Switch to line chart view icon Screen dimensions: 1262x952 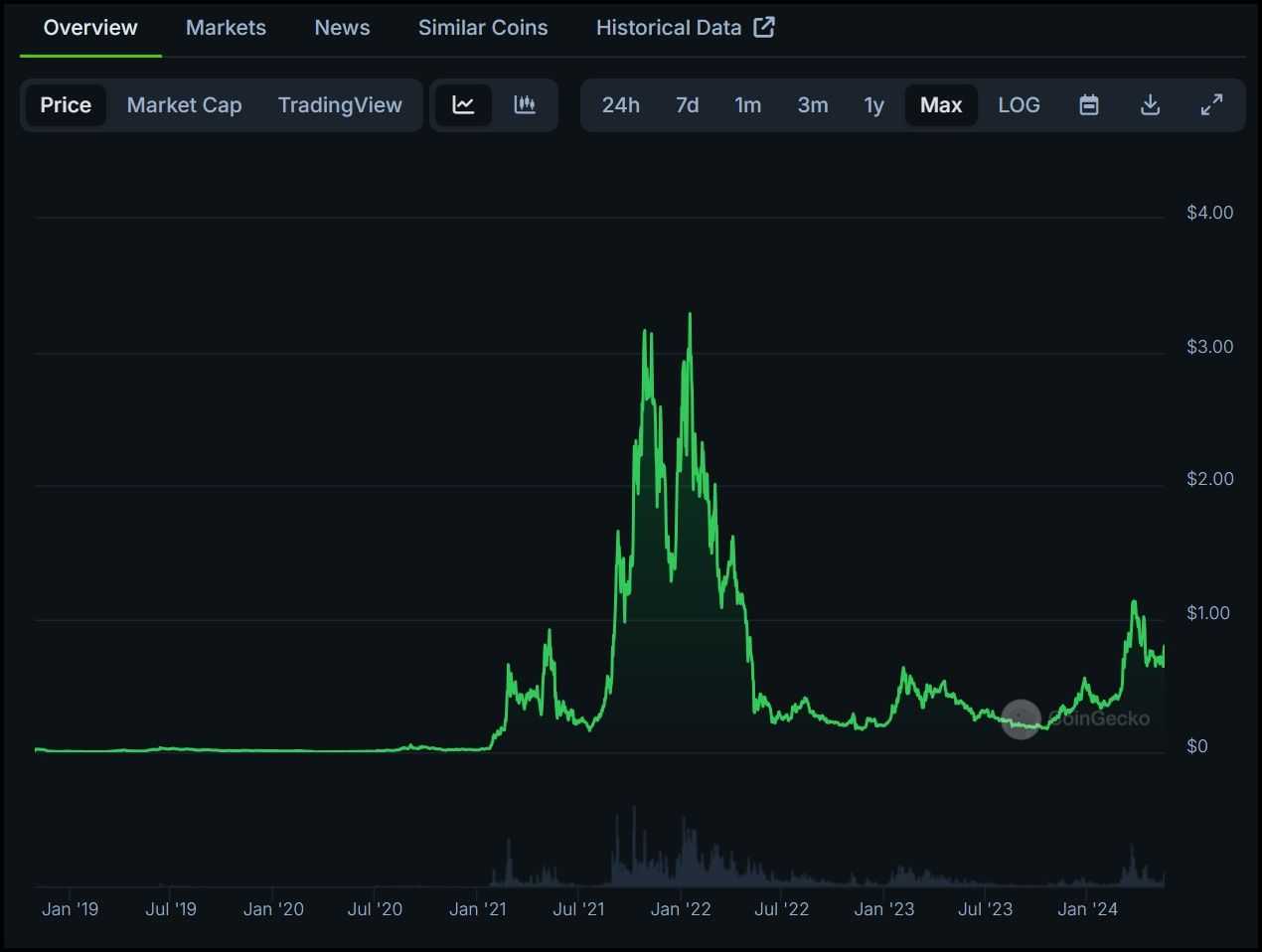[x=463, y=104]
